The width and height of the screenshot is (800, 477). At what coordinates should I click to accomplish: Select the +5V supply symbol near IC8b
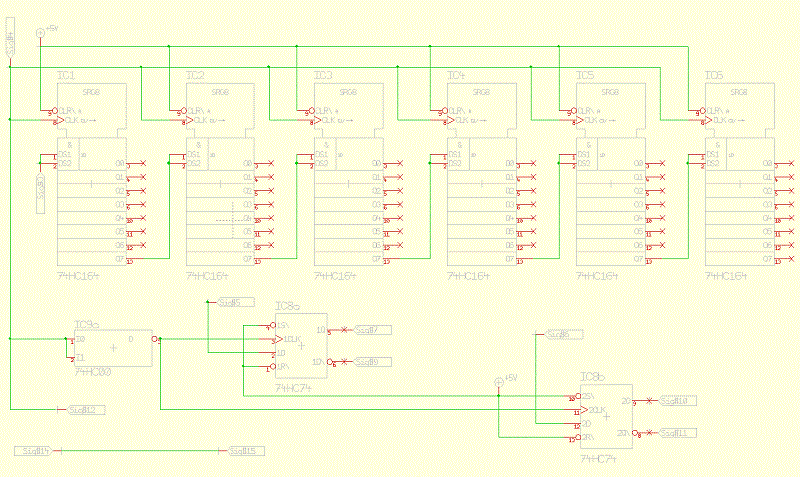[499, 382]
